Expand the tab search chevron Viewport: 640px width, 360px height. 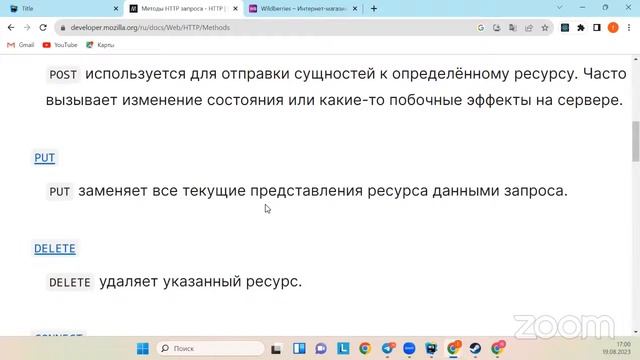click(560, 8)
